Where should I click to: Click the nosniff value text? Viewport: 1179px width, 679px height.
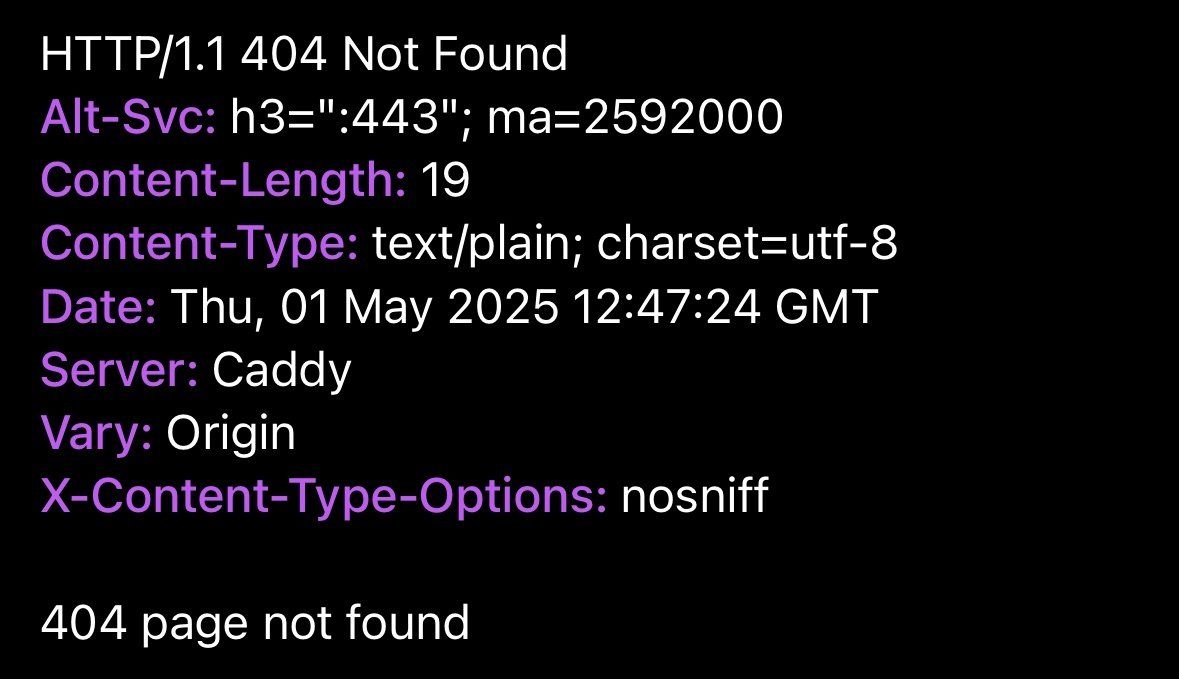click(x=695, y=497)
